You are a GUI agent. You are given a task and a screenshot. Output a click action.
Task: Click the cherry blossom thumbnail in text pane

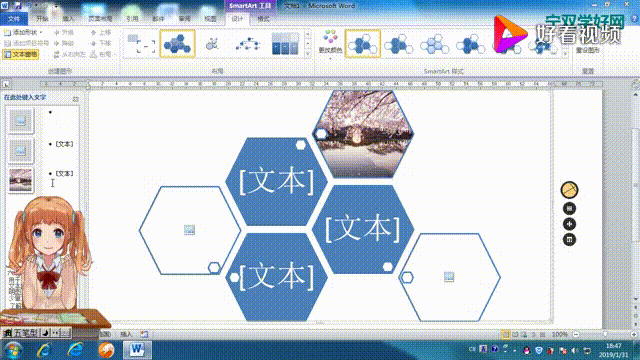[20, 180]
